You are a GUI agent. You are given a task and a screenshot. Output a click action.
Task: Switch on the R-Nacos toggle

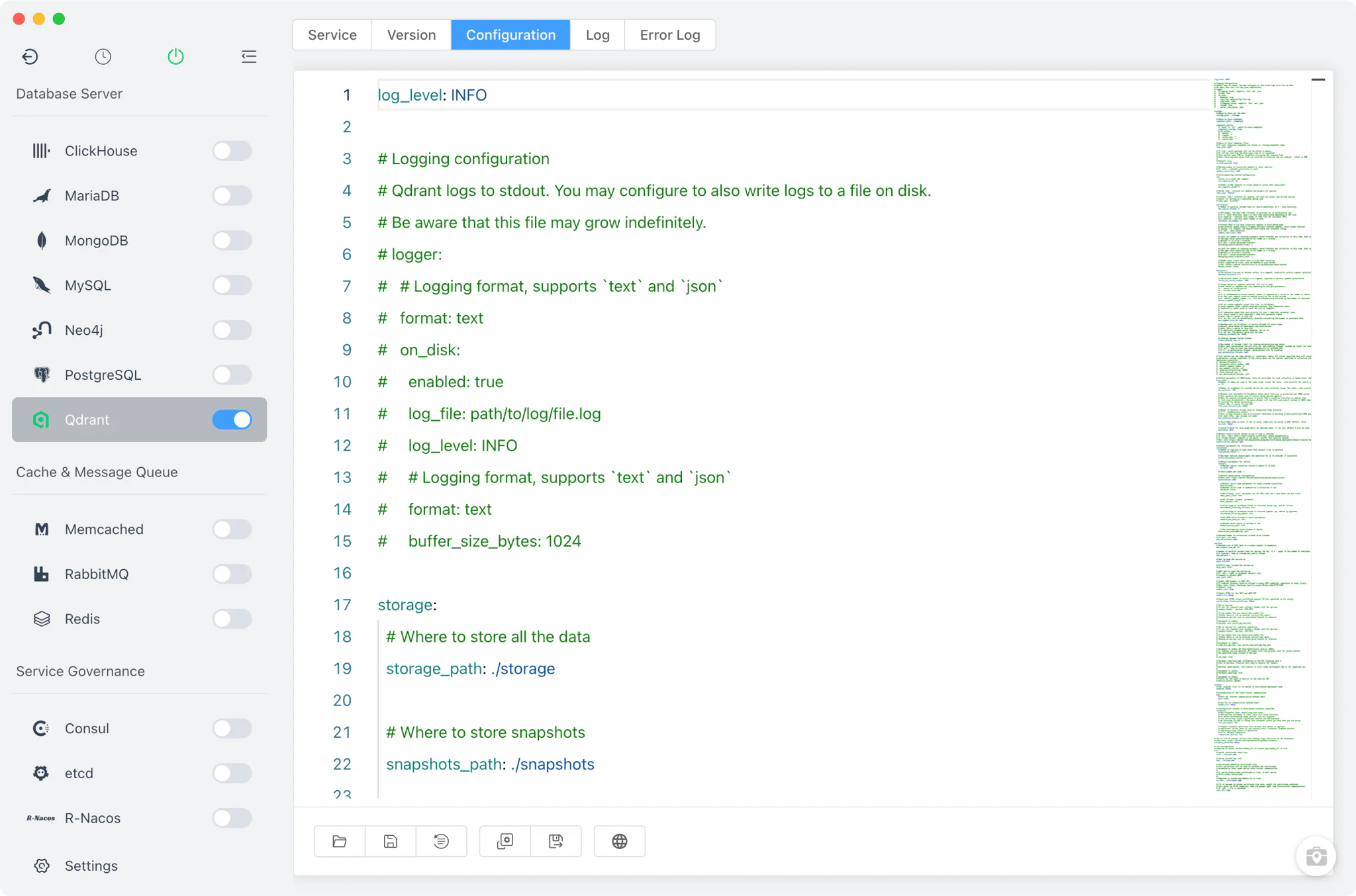232,818
